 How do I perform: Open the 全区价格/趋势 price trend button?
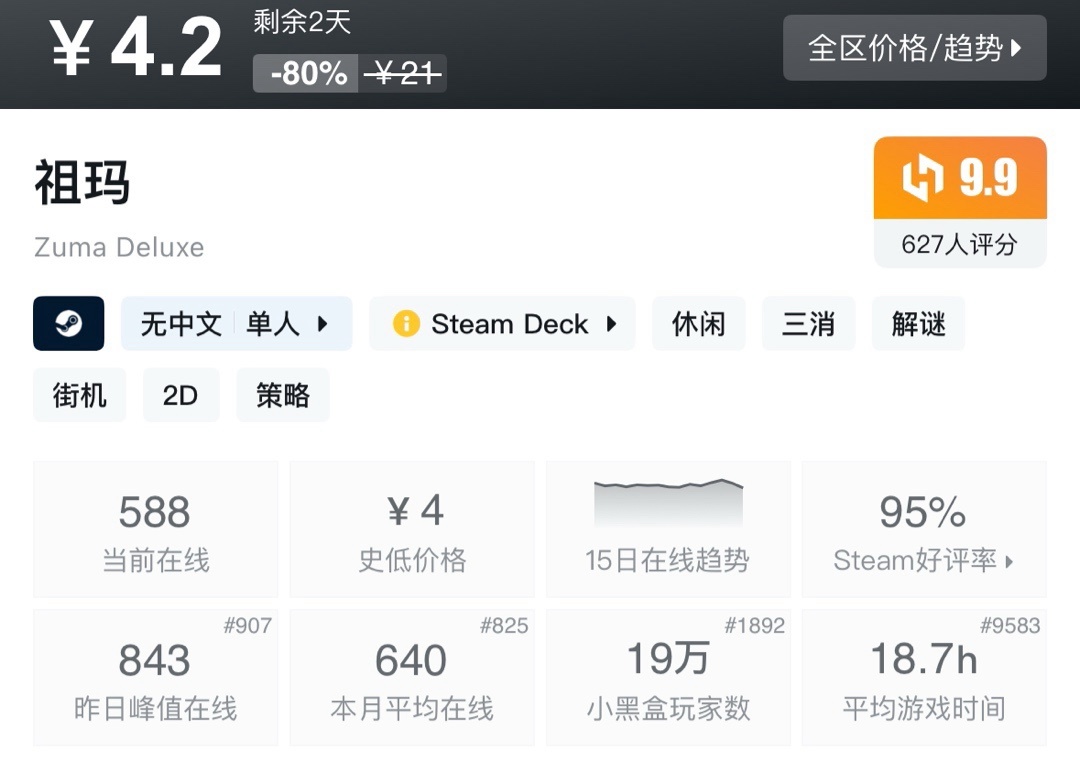(914, 48)
